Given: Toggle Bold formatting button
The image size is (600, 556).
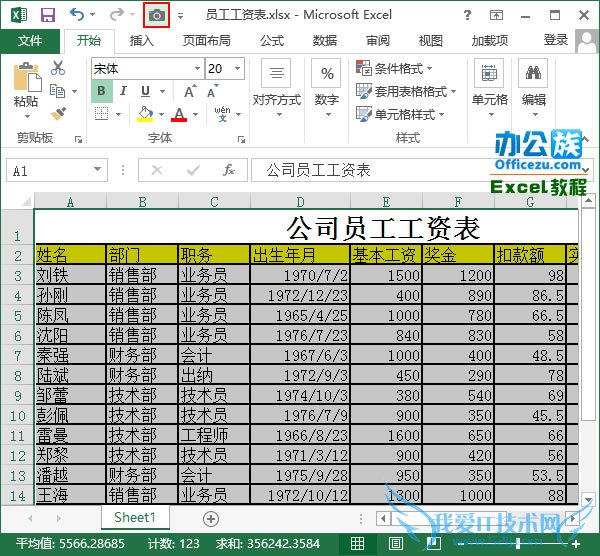Looking at the screenshot, I should pos(100,91).
